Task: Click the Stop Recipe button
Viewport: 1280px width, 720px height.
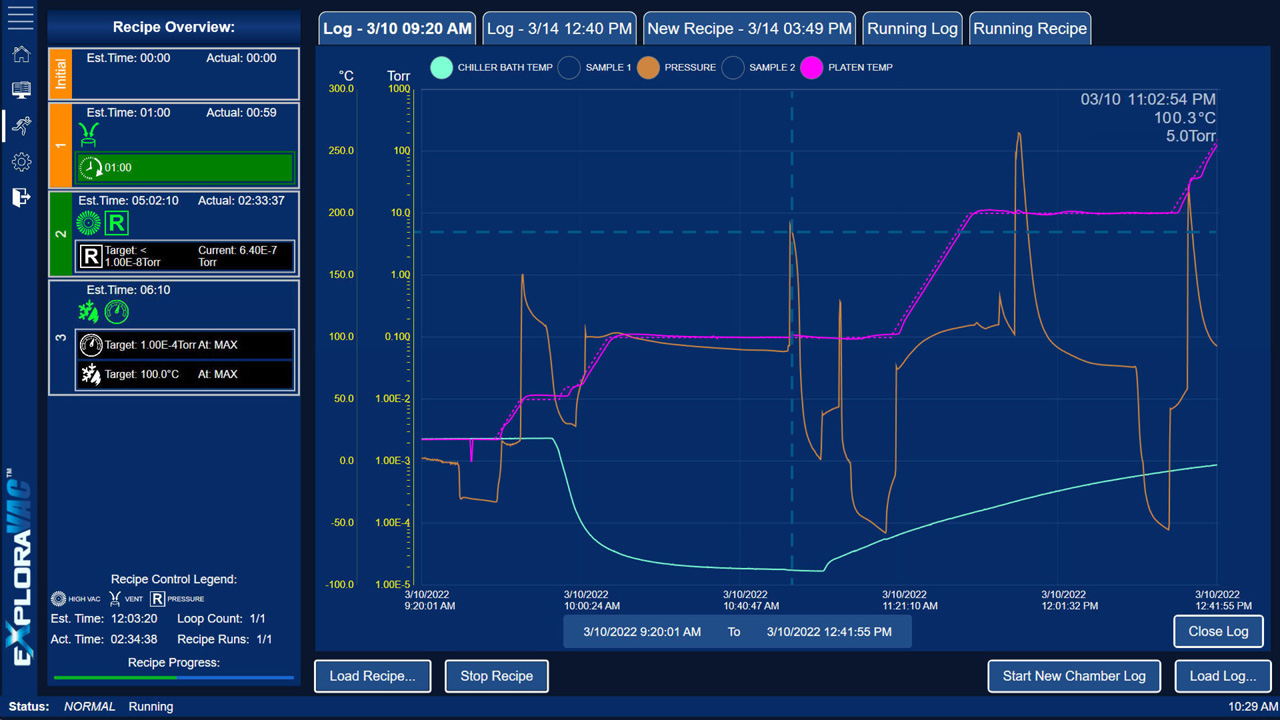Action: pyautogui.click(x=496, y=676)
